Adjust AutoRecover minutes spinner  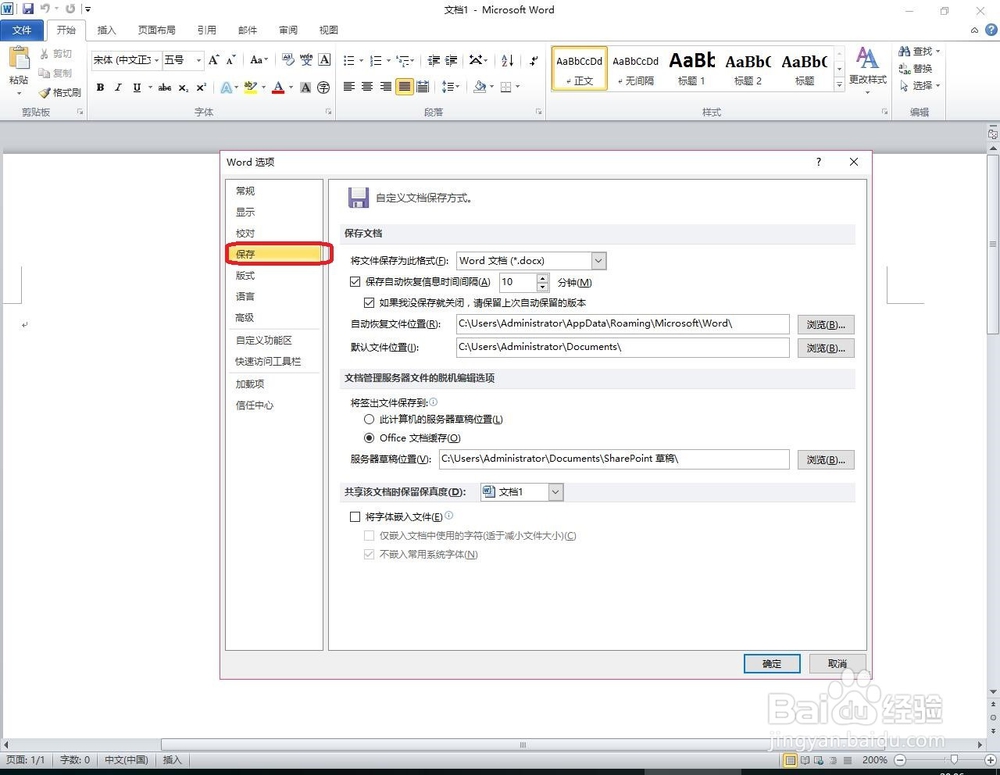(543, 282)
